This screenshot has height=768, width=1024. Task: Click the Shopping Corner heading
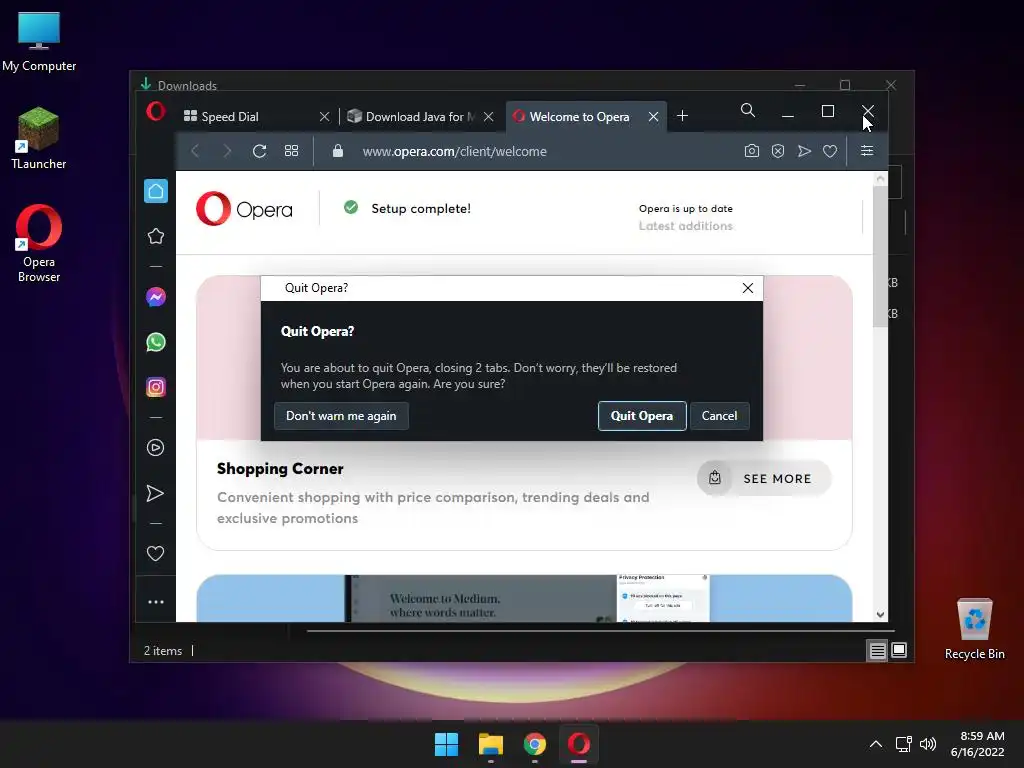(x=280, y=469)
